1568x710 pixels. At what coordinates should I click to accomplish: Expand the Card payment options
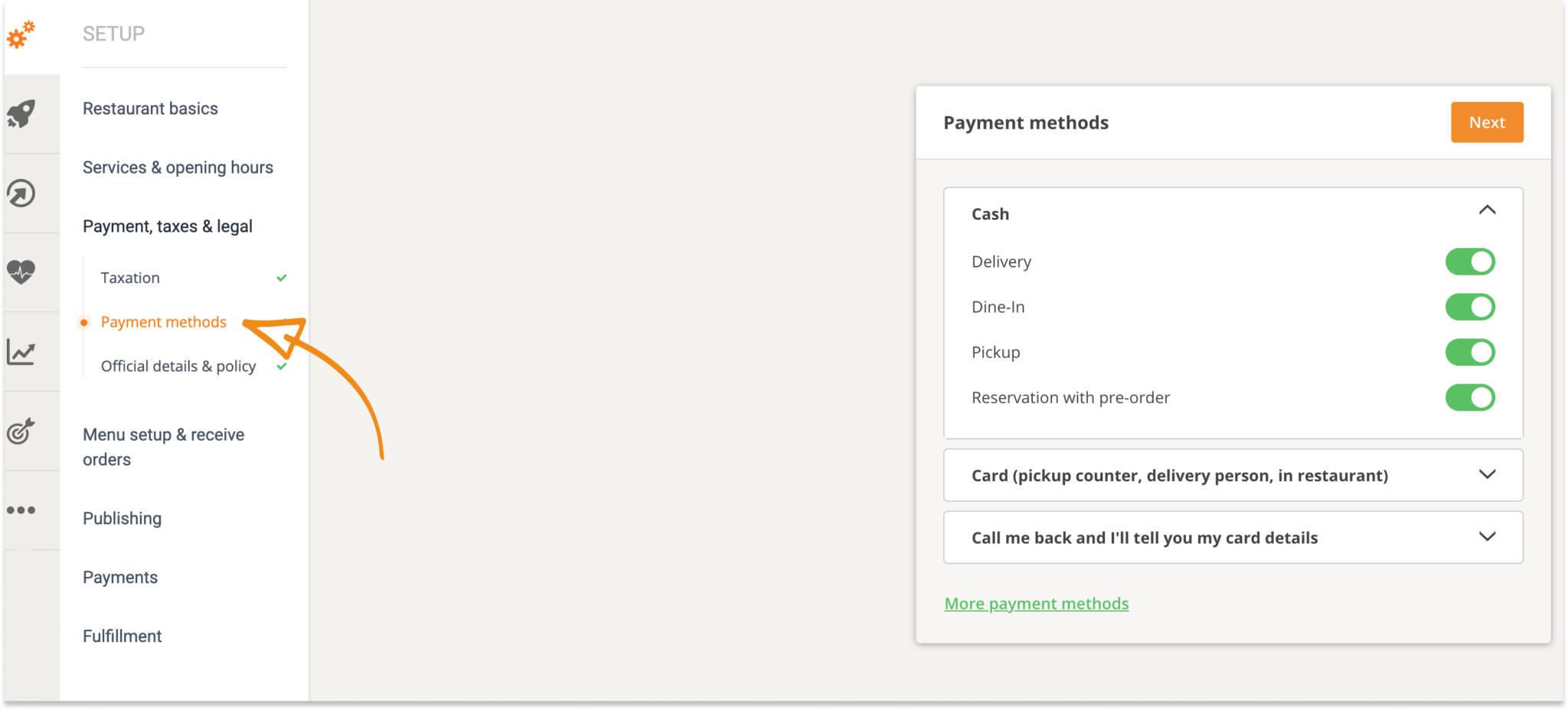1488,474
